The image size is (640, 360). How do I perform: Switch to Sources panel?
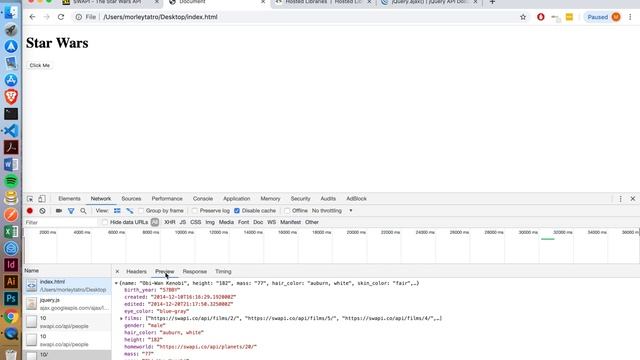[x=131, y=199]
